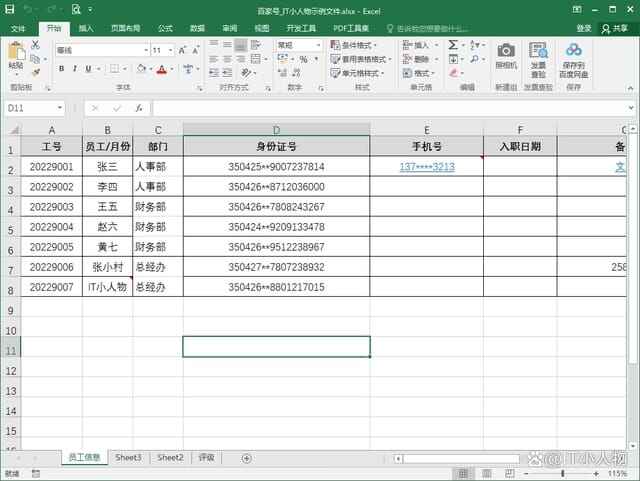Decrease font size with the smaller A
Viewport: 640px width, 481px height.
click(196, 50)
